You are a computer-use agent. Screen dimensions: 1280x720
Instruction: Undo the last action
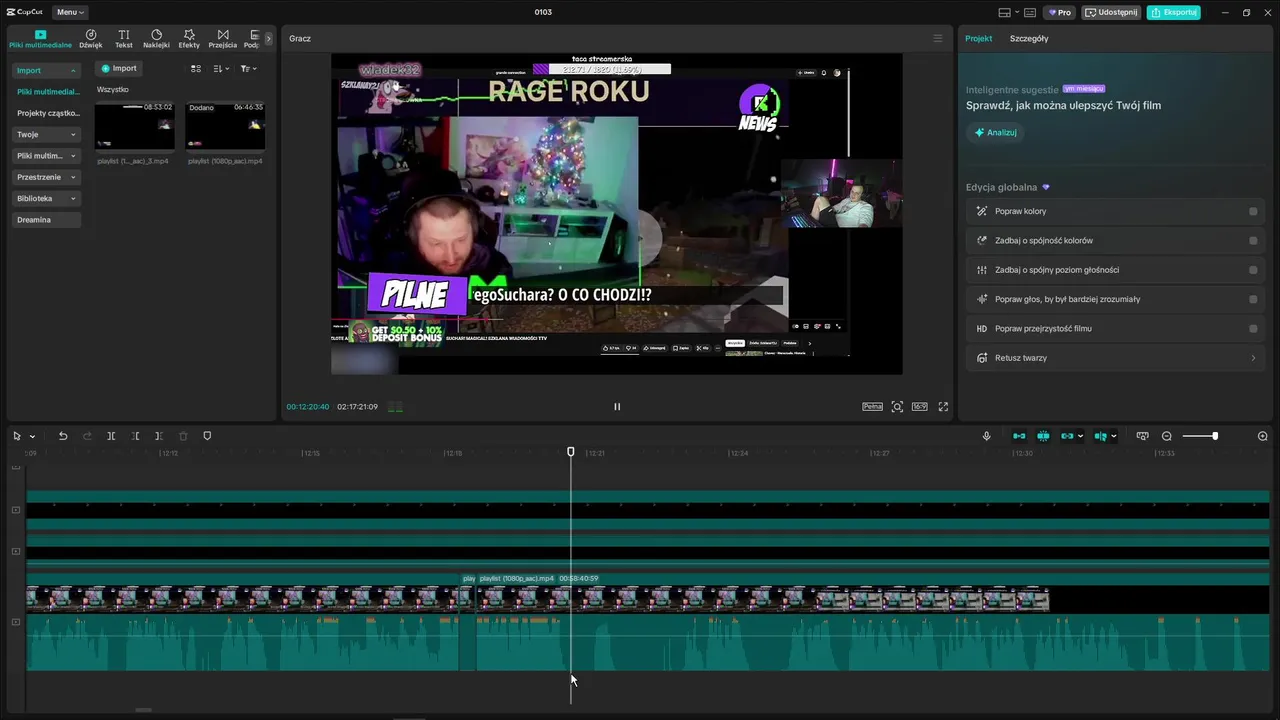[x=63, y=436]
